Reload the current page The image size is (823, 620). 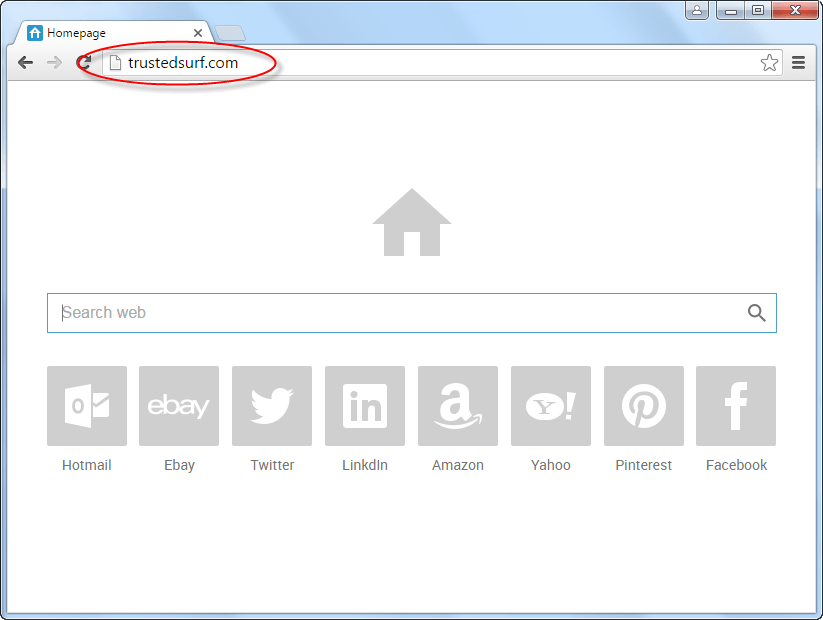pyautogui.click(x=84, y=63)
